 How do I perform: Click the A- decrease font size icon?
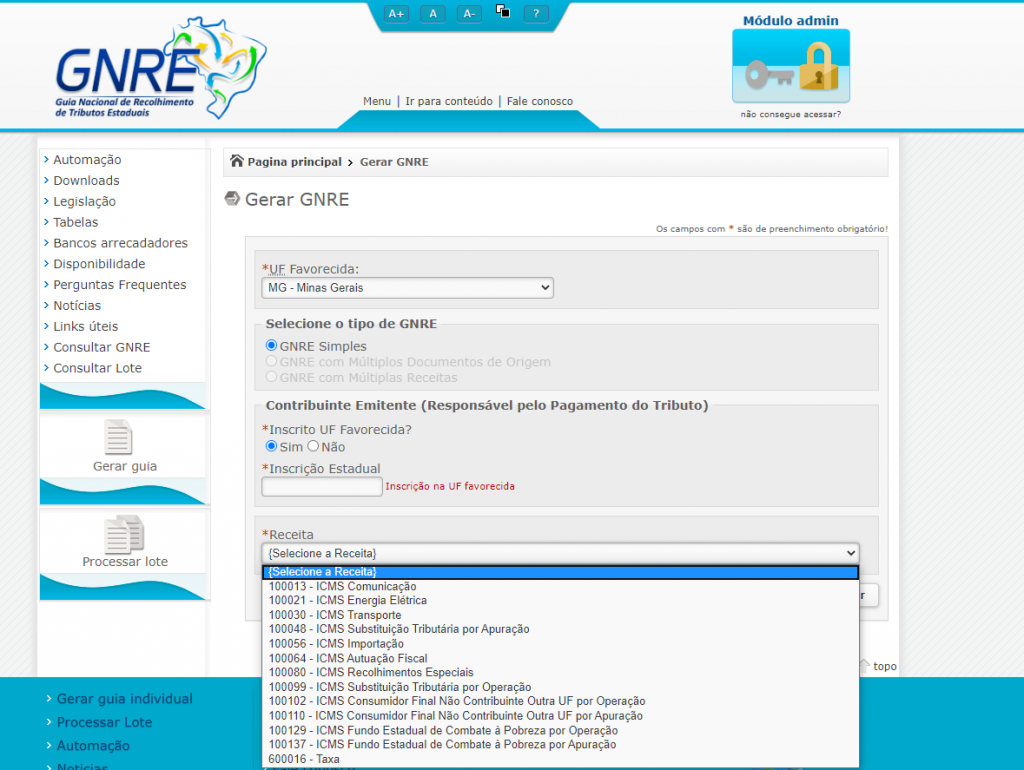pyautogui.click(x=469, y=13)
